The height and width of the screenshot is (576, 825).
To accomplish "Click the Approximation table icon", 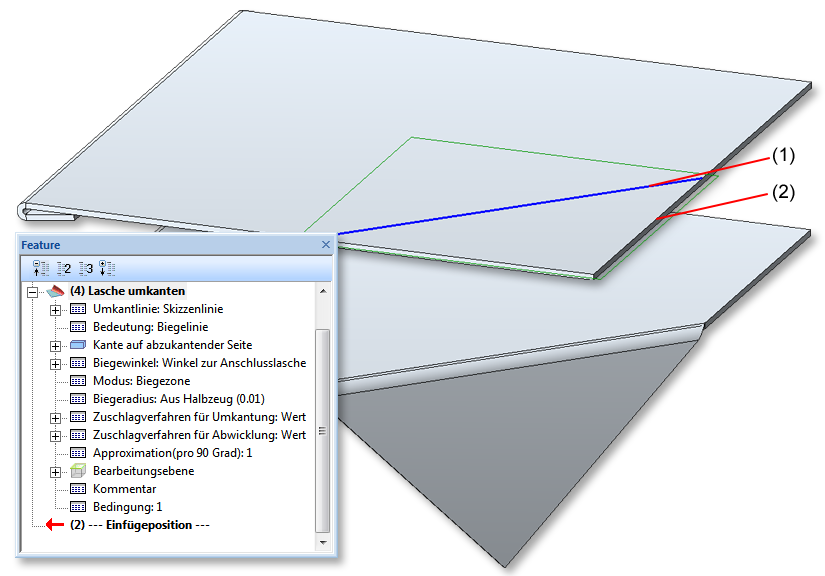I will (x=78, y=453).
